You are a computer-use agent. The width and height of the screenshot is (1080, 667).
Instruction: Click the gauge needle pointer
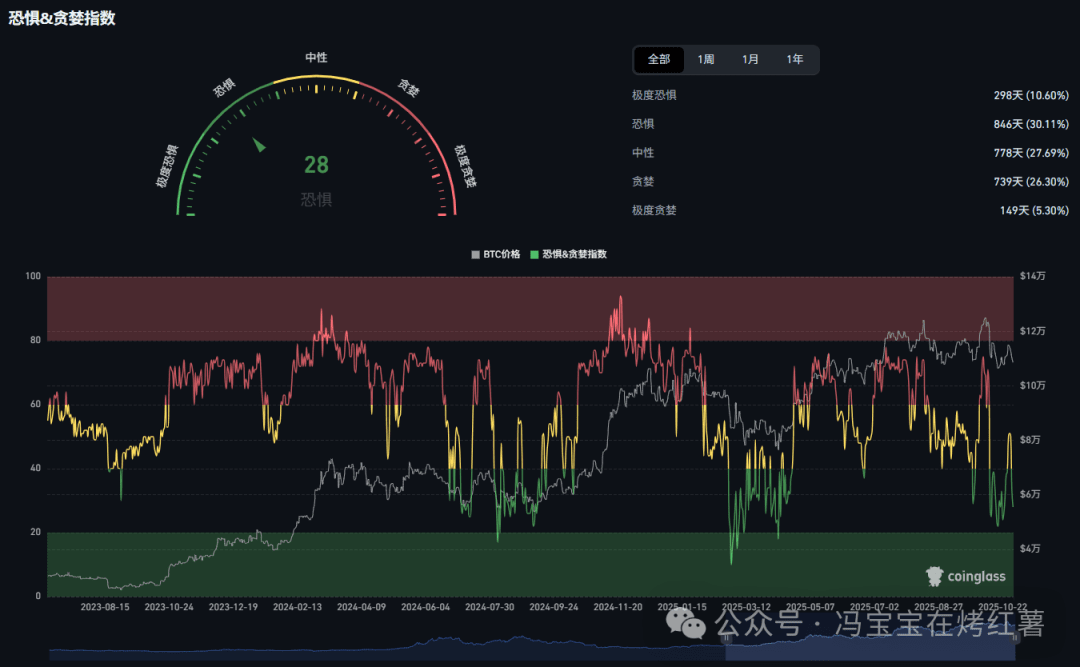coord(259,145)
